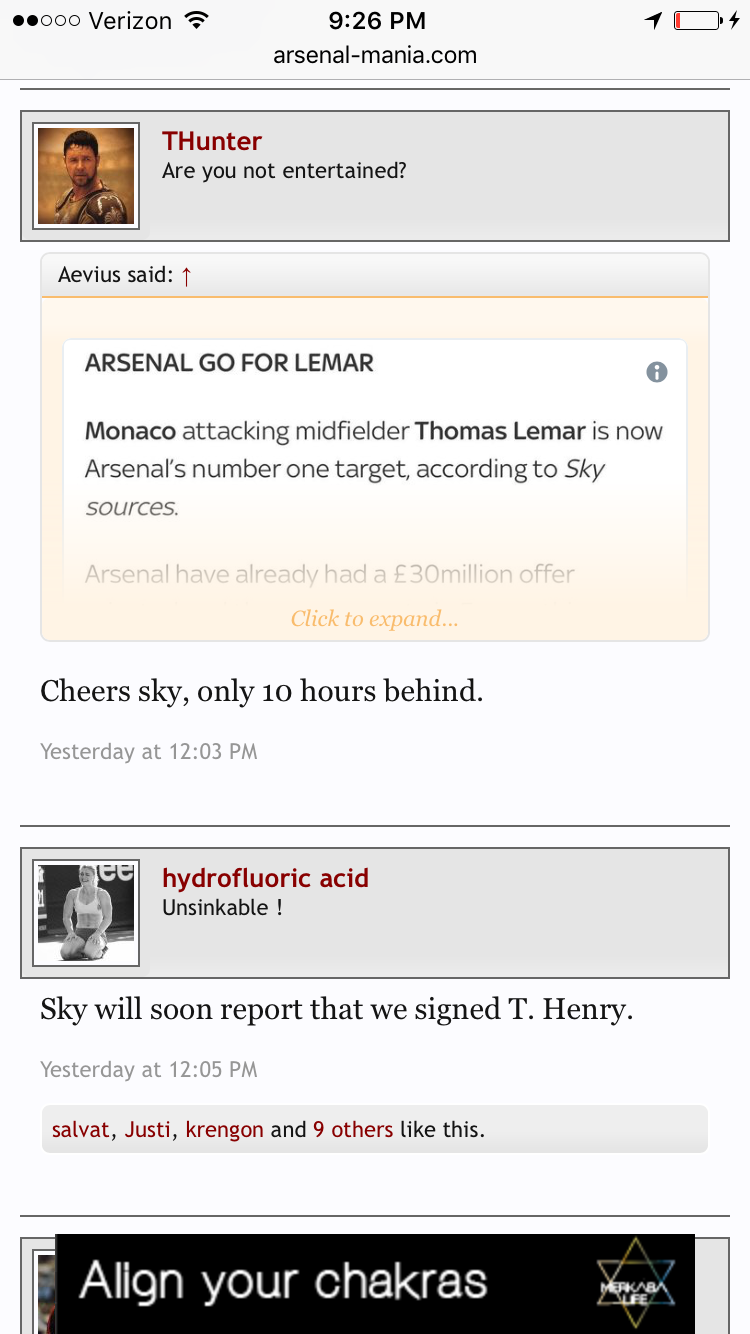Tap the info icon in the Lemar article

[656, 372]
